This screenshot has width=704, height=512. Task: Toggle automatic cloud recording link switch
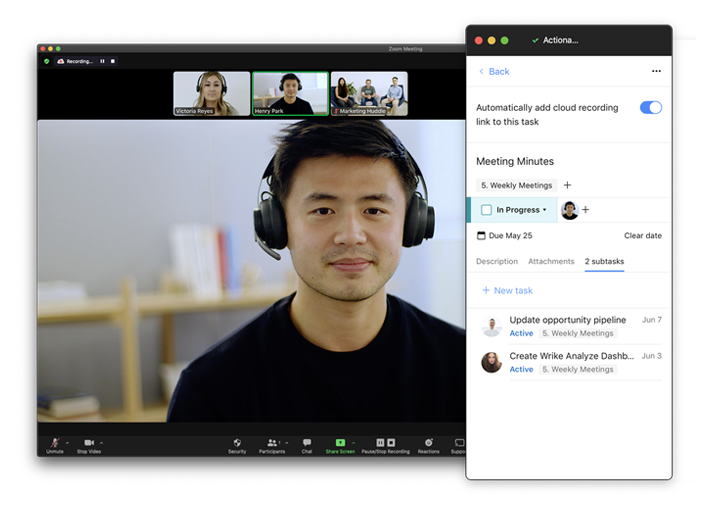[x=651, y=108]
